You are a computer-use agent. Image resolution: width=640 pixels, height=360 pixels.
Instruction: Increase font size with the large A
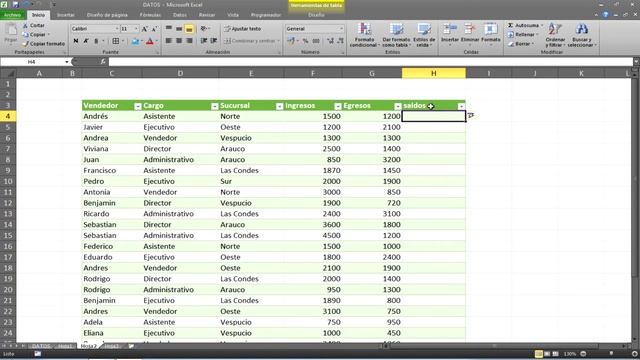pyautogui.click(x=144, y=29)
